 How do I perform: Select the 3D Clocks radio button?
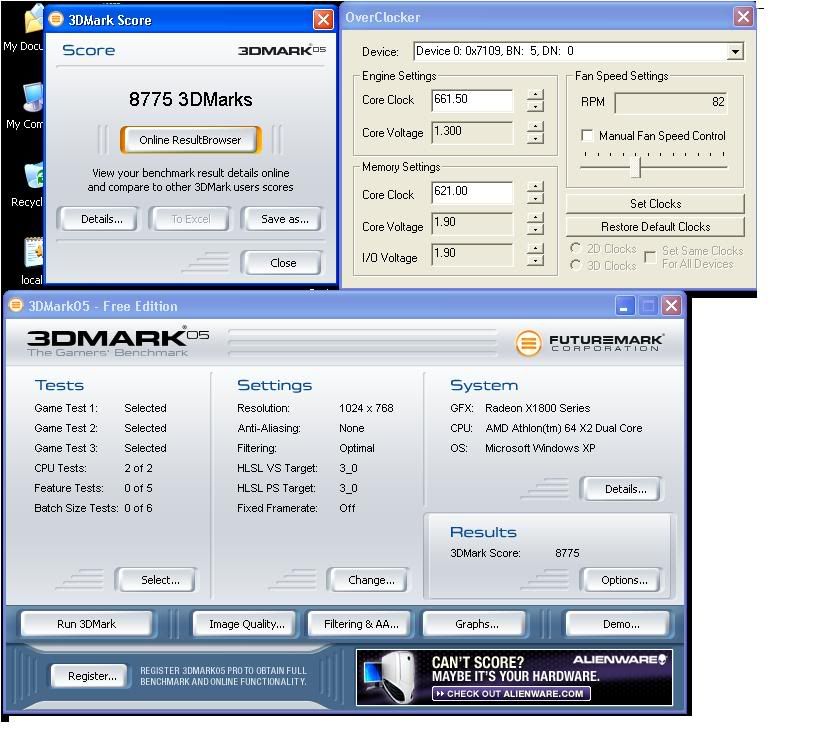(576, 265)
